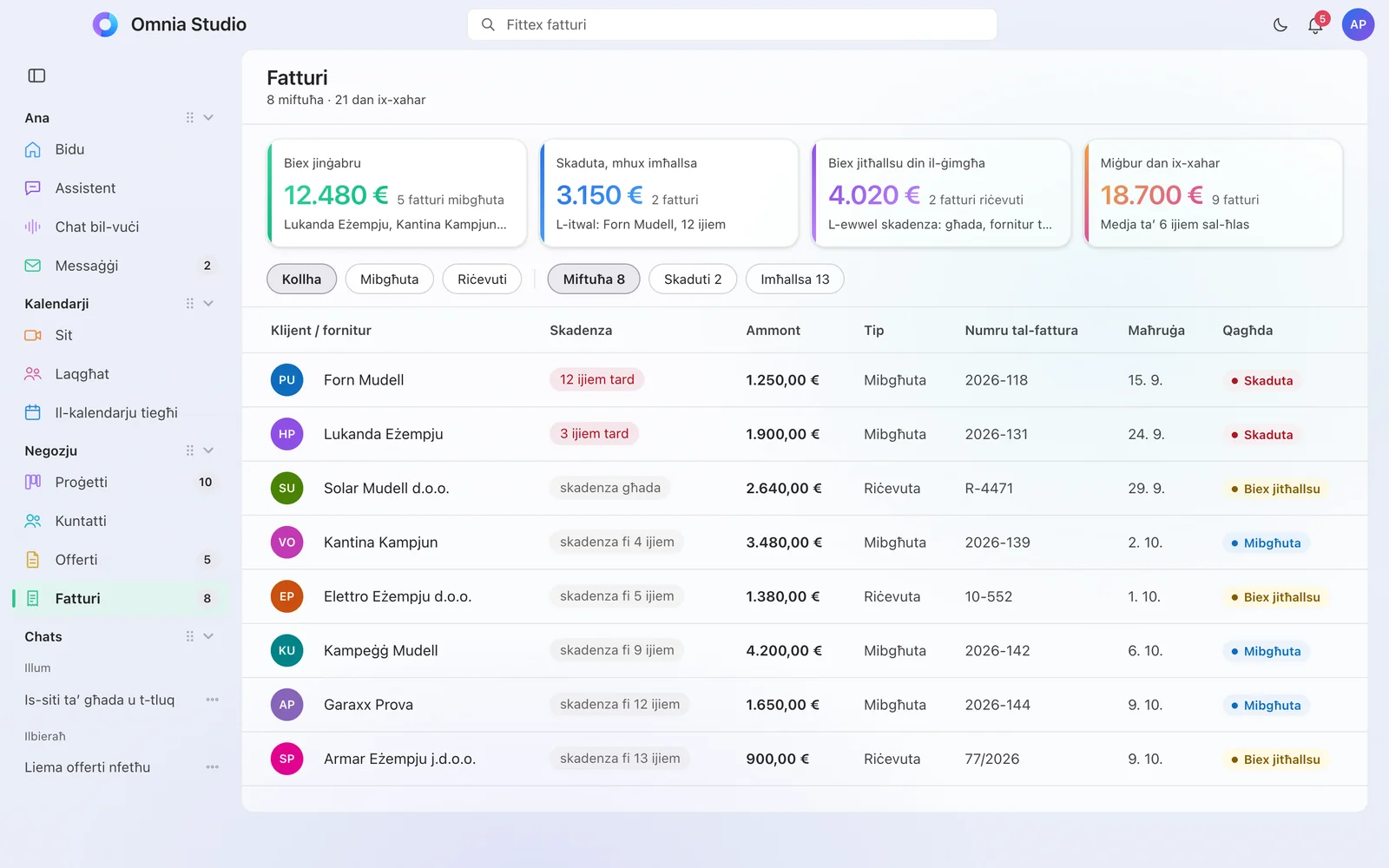The image size is (1389, 868).
Task: Open the AP user avatar menu
Action: [1358, 24]
